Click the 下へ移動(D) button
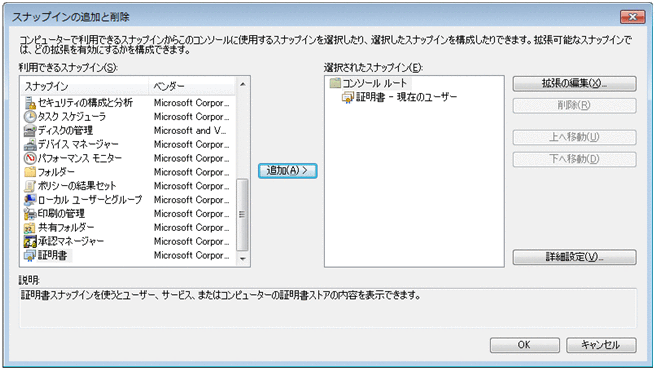This screenshot has width=656, height=371. [x=574, y=159]
